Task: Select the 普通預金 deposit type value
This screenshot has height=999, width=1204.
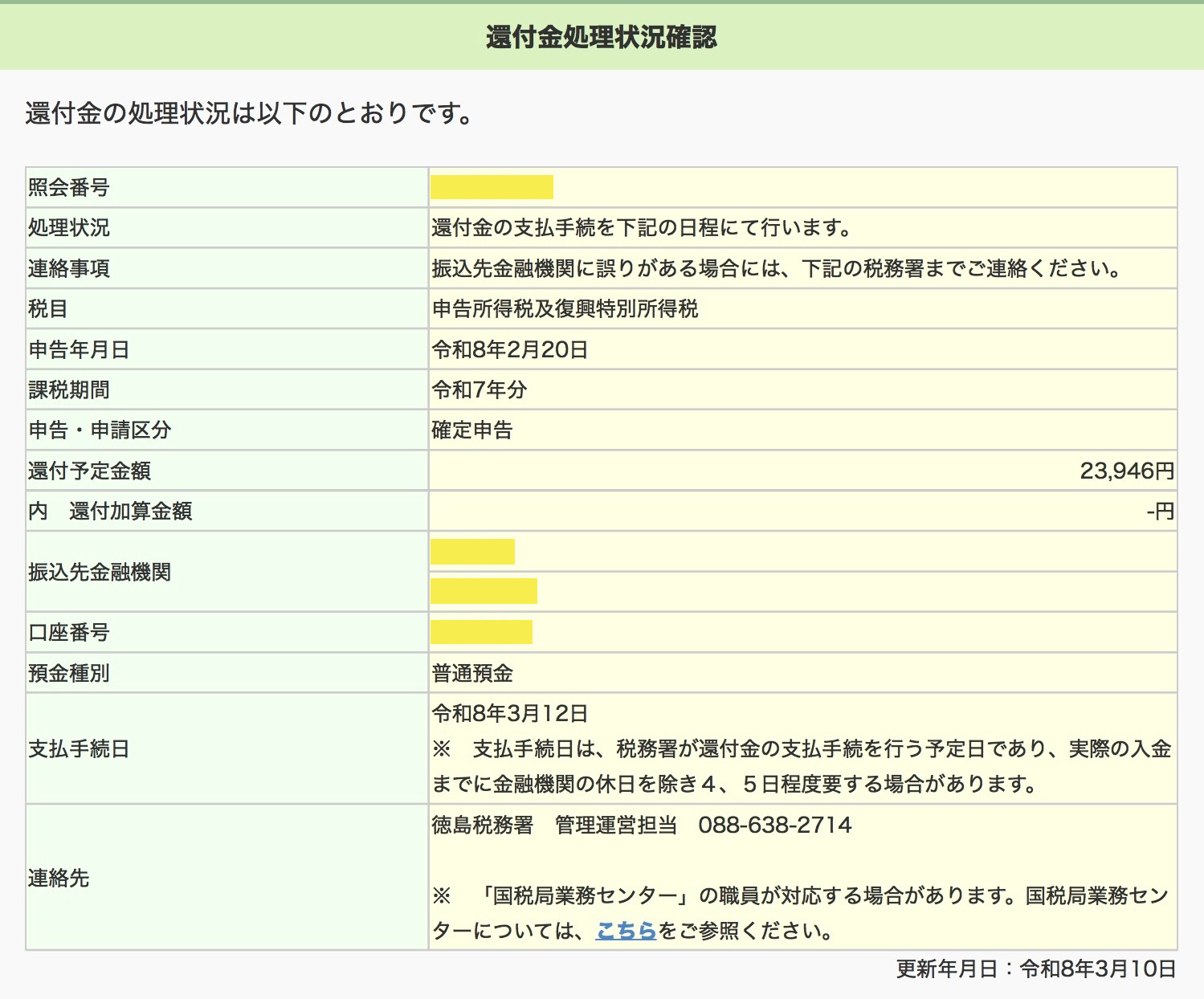Action: 472,673
